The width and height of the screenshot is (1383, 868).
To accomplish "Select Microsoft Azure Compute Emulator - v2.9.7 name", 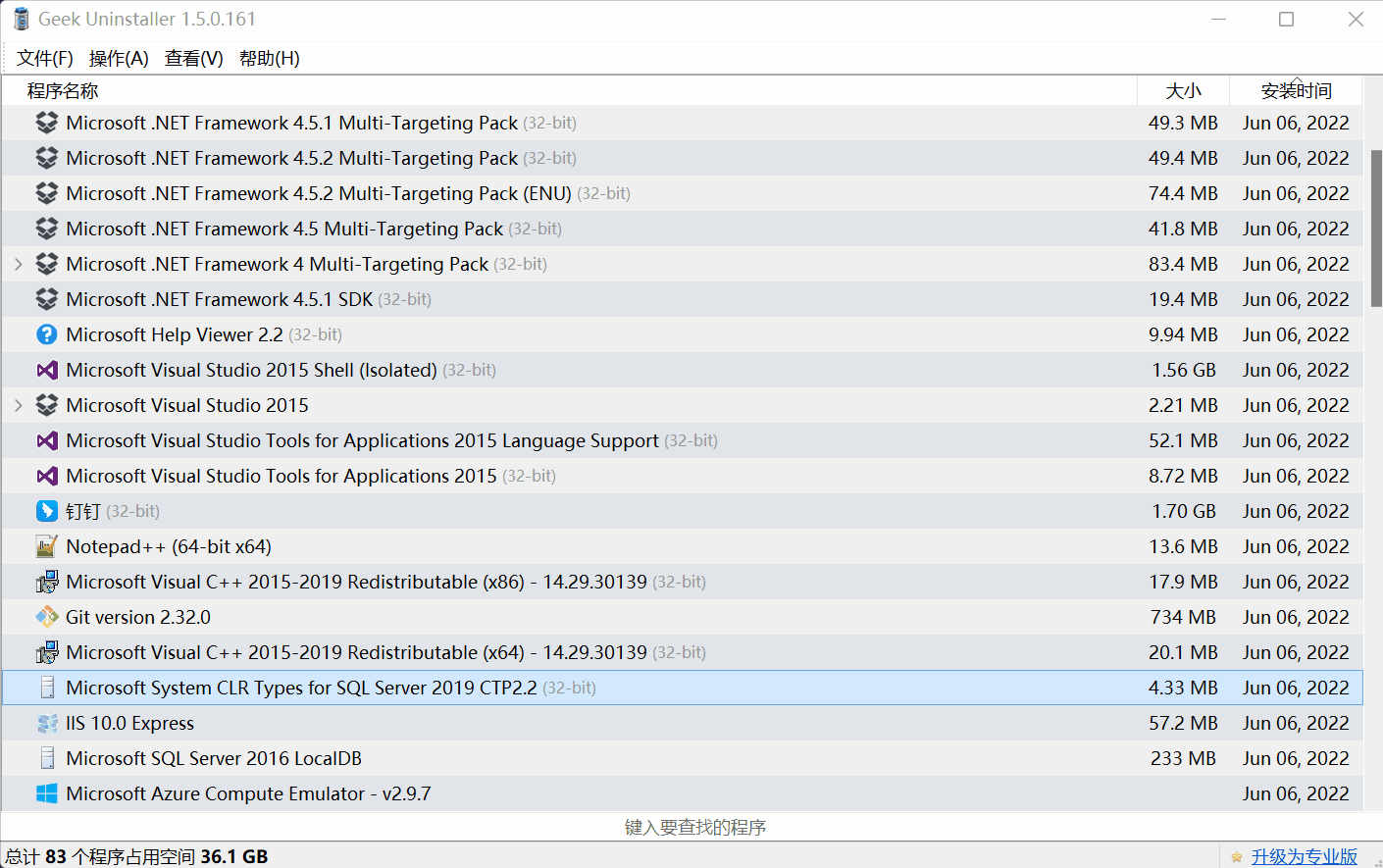I will click(248, 793).
